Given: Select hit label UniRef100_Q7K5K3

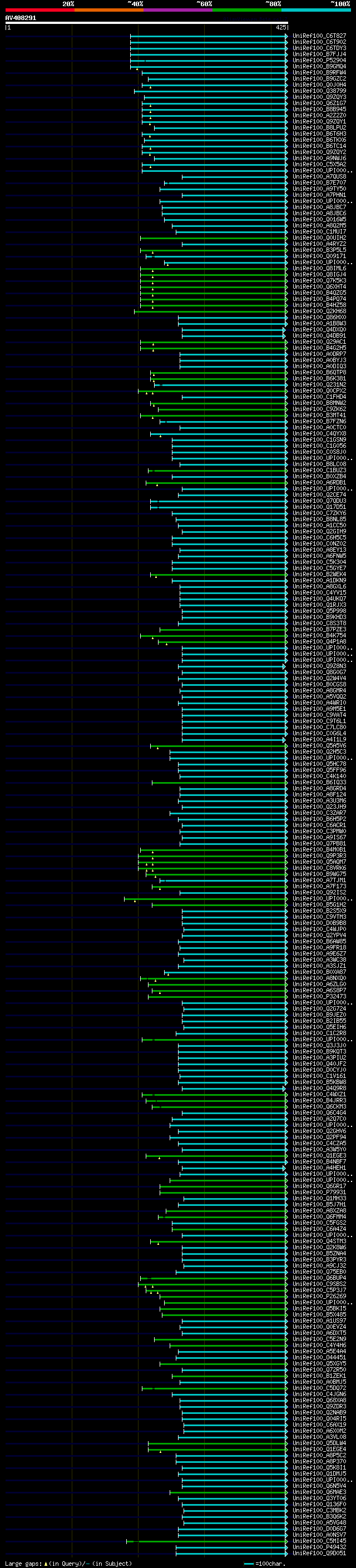Looking at the screenshot, I should coord(319,280).
